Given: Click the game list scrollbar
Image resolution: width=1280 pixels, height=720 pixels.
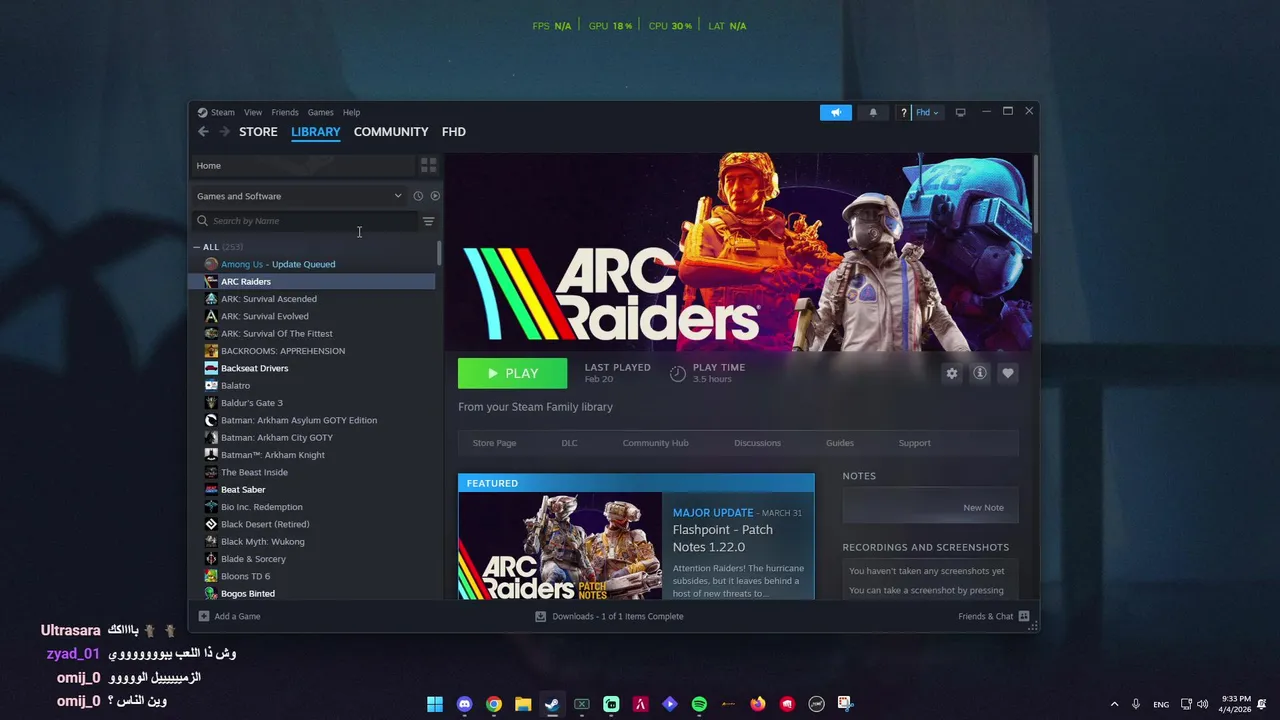Looking at the screenshot, I should click(439, 253).
